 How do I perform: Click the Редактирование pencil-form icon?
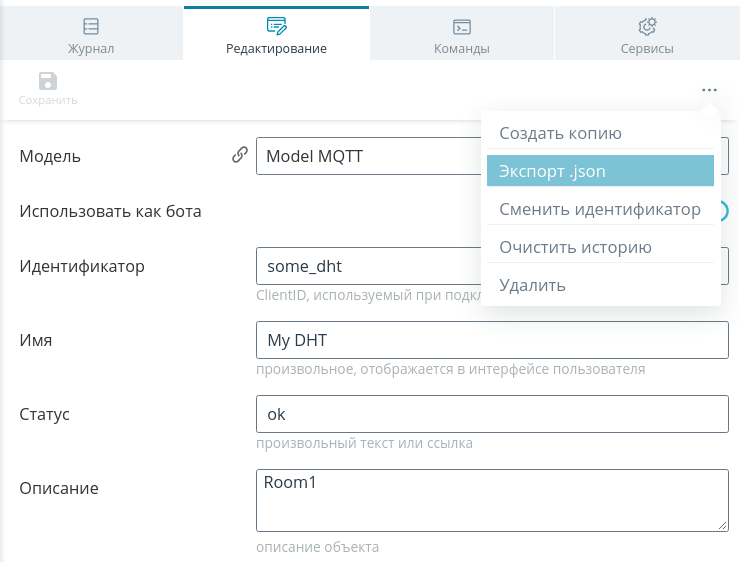276,26
